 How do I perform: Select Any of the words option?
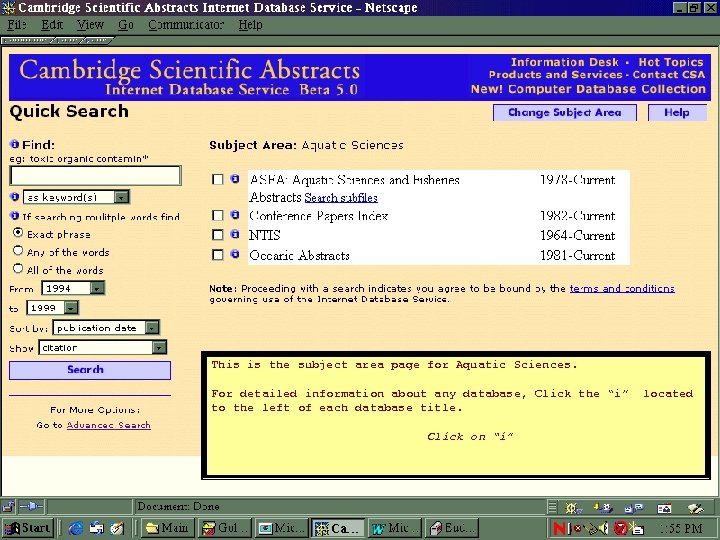click(18, 251)
